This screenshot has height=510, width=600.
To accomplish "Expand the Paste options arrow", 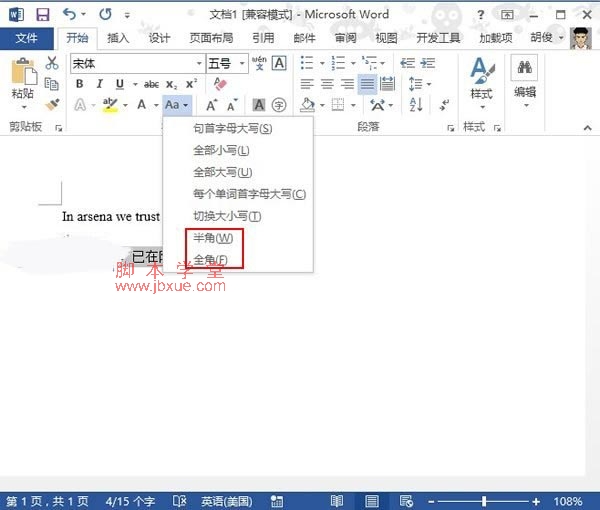I will [x=24, y=107].
